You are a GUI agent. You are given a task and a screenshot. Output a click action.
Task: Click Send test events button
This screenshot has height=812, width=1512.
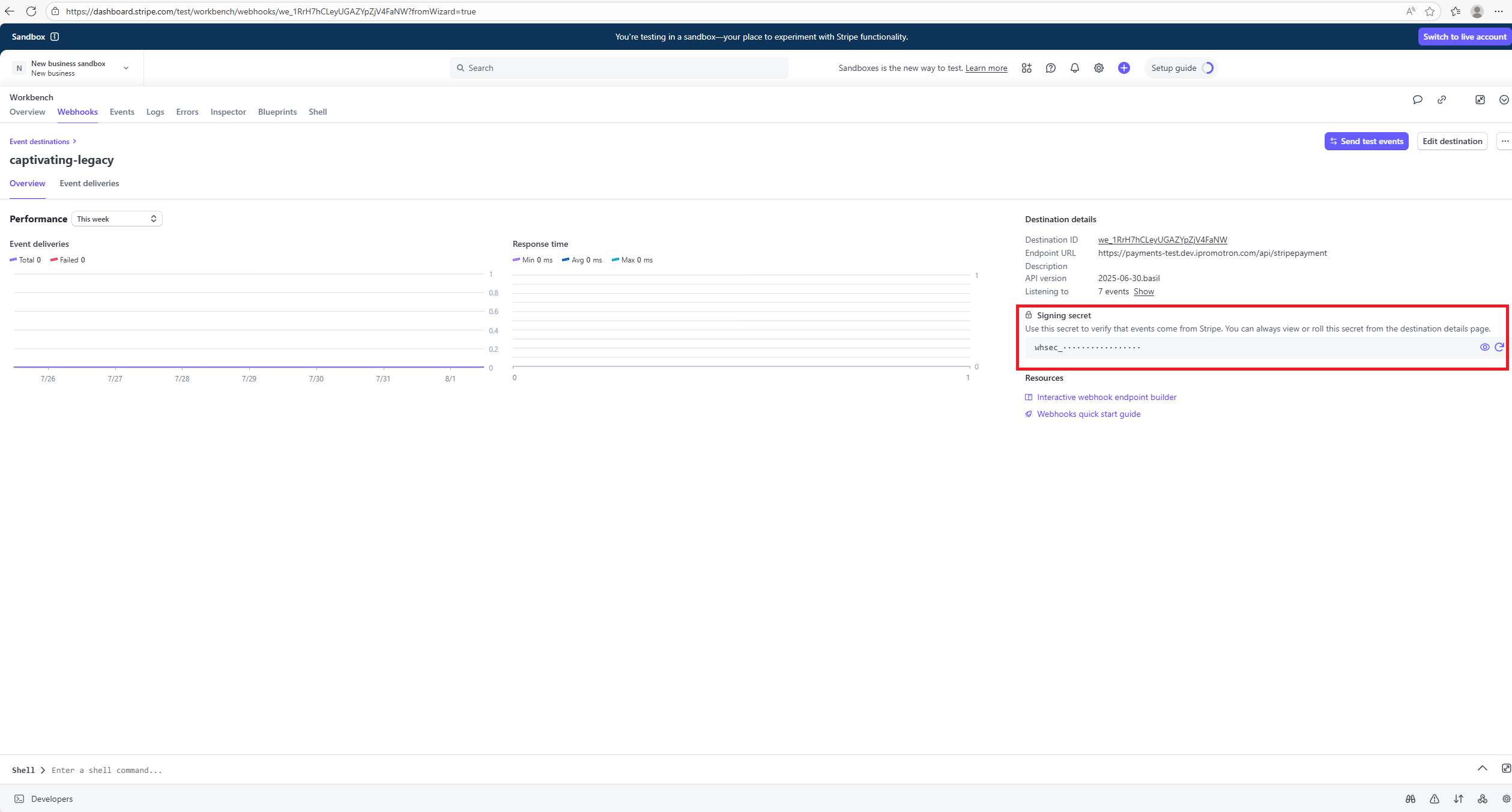(1366, 141)
